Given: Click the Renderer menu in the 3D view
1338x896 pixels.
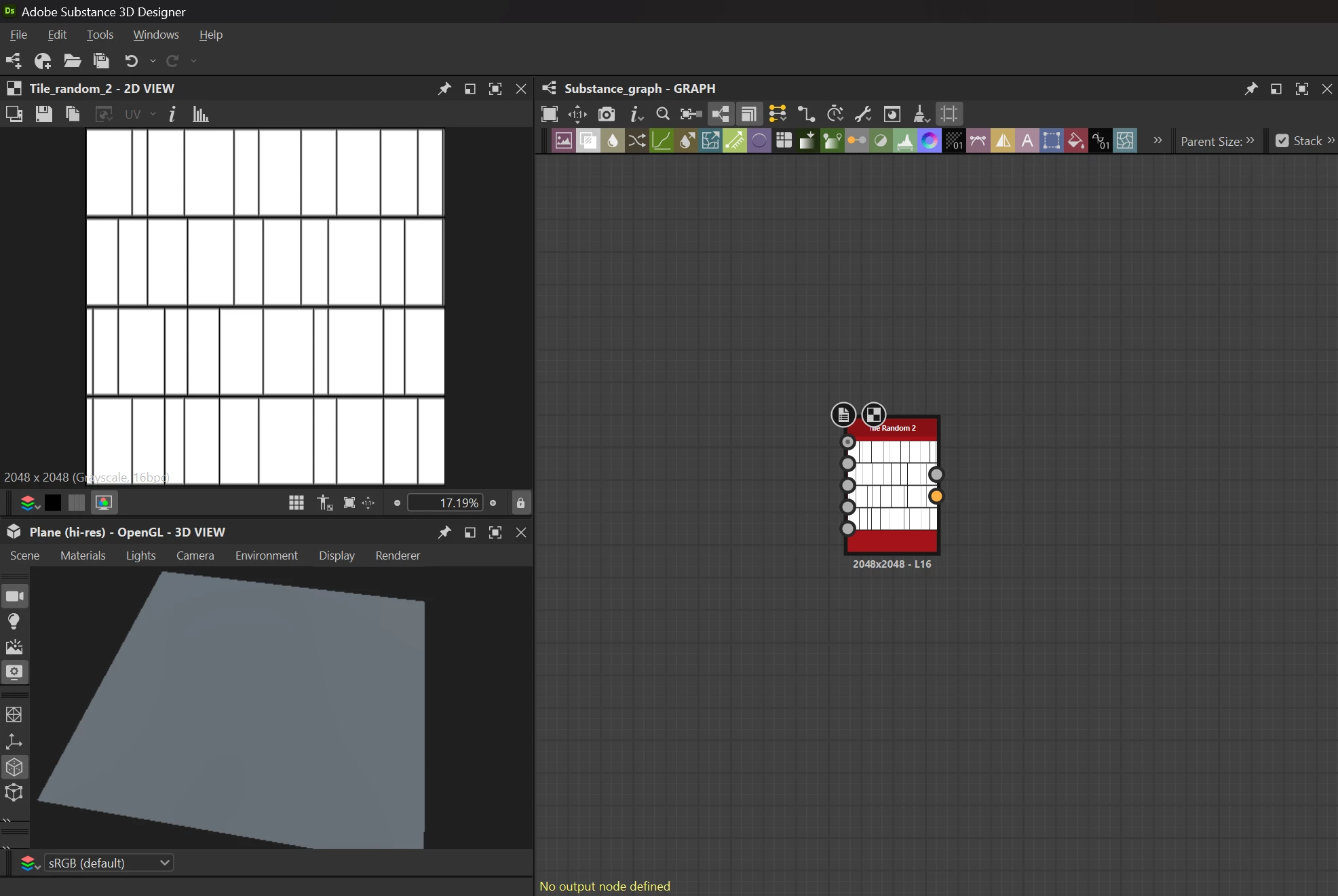Looking at the screenshot, I should coord(398,556).
